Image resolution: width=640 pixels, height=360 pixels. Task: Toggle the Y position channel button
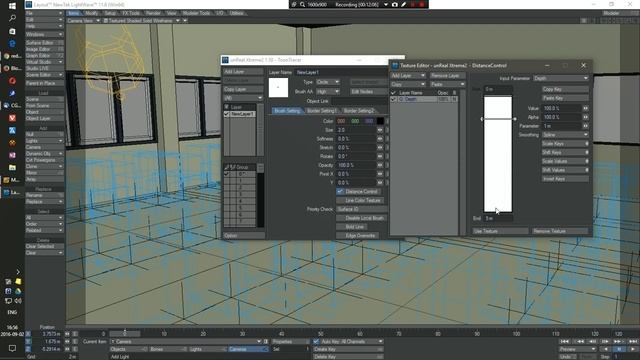28,342
